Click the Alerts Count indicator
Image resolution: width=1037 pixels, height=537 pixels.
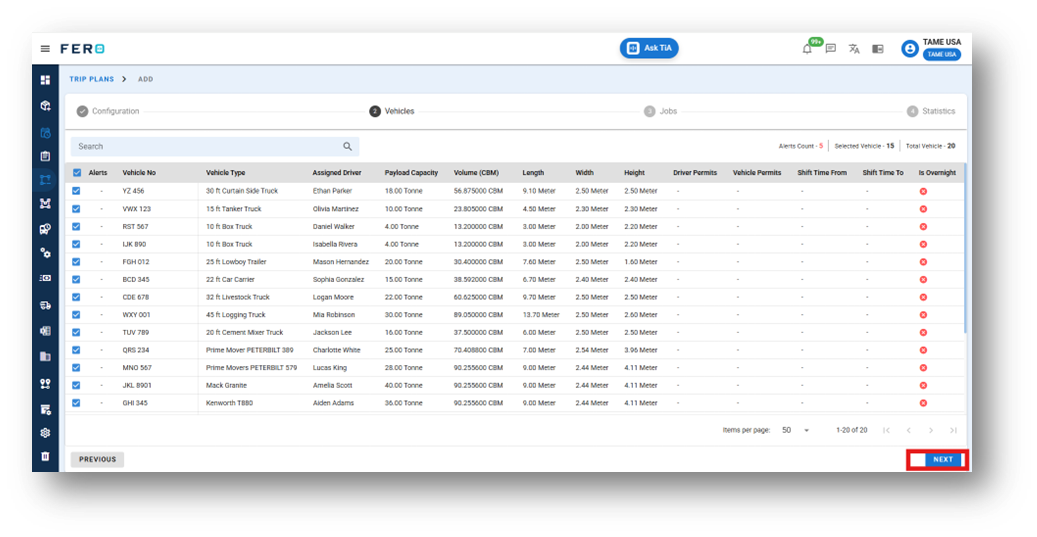(801, 146)
